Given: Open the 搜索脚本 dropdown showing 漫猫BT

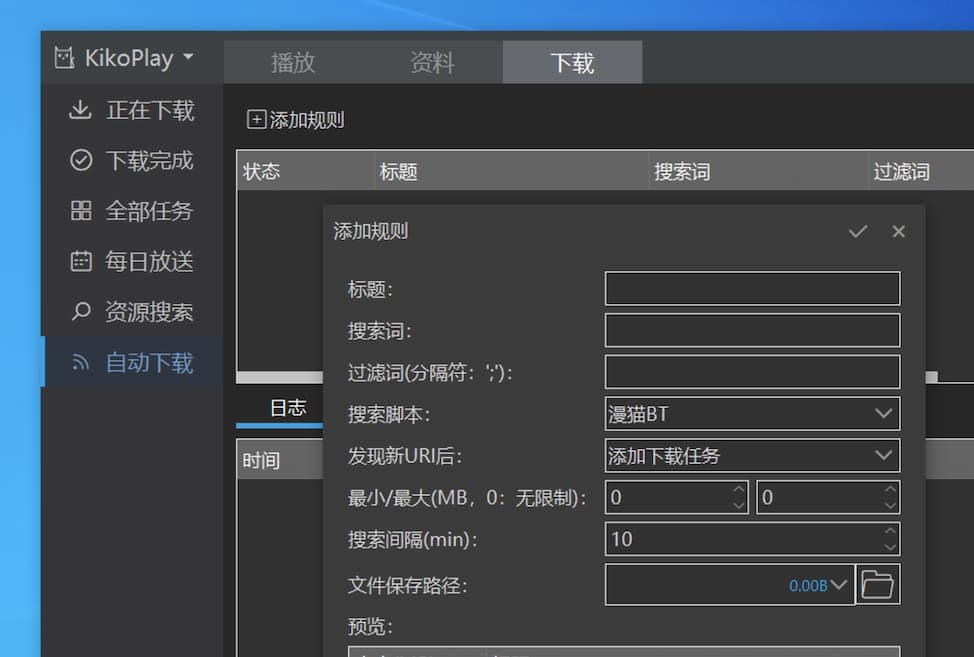Looking at the screenshot, I should coord(752,413).
